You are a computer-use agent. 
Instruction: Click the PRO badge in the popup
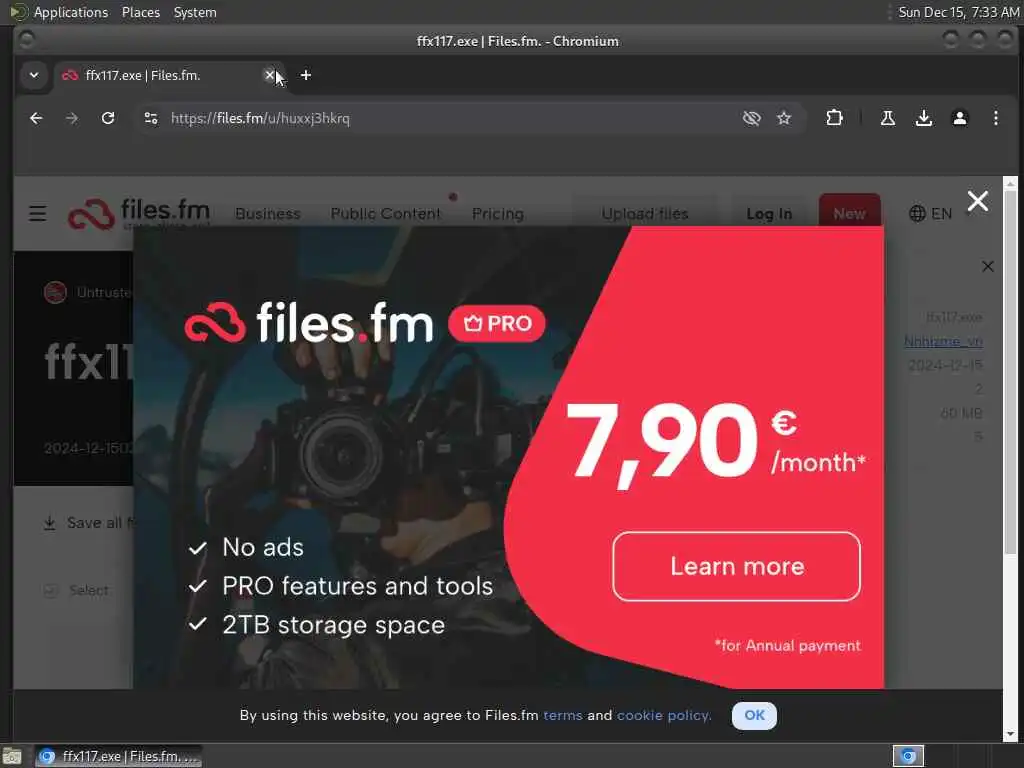(497, 323)
